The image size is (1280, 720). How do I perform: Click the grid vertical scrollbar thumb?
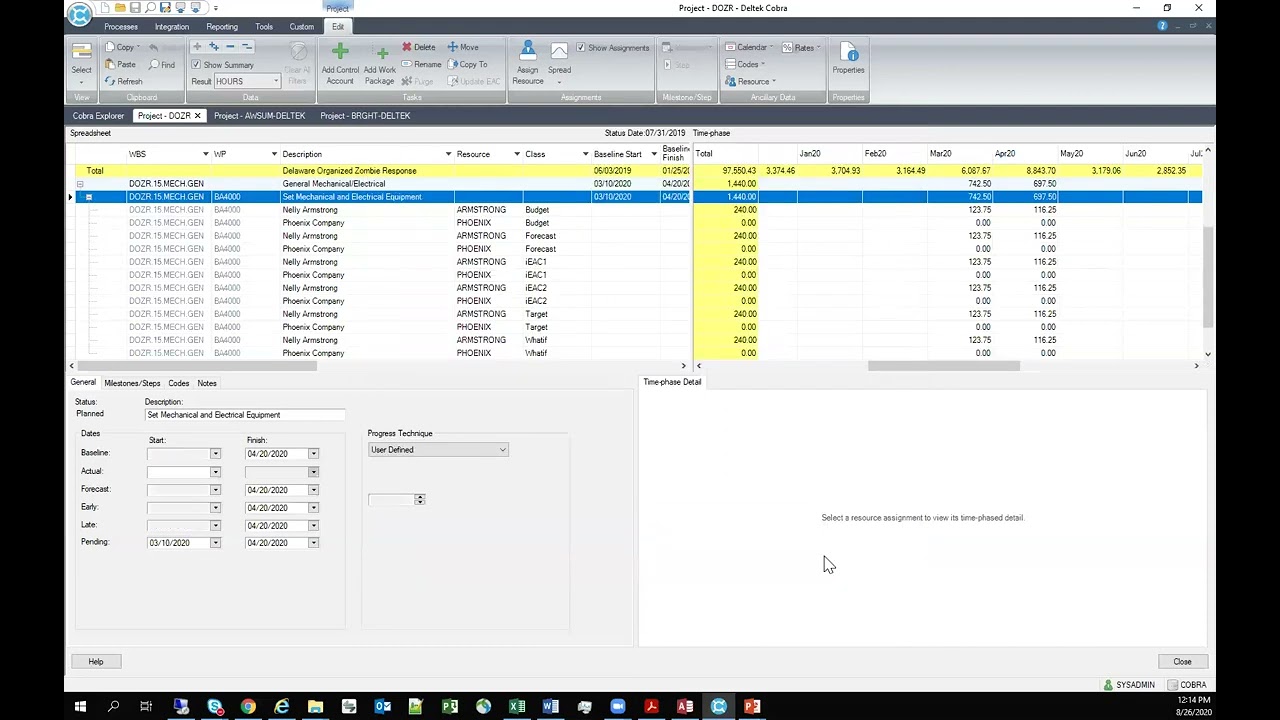coord(1208,275)
